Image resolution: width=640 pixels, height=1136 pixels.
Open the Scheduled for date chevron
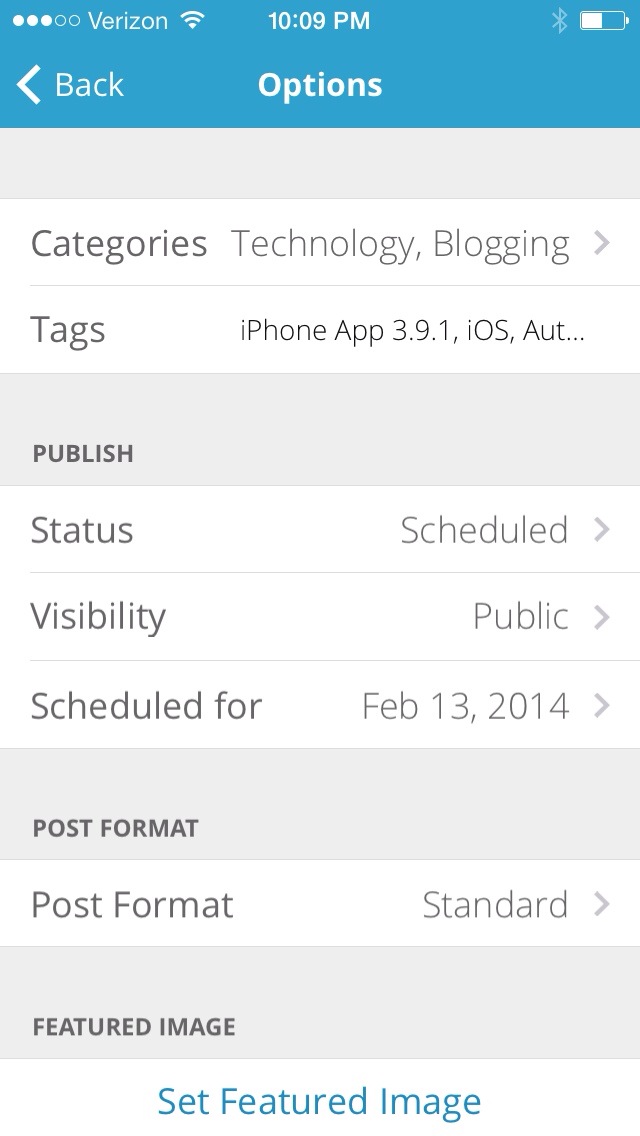601,706
